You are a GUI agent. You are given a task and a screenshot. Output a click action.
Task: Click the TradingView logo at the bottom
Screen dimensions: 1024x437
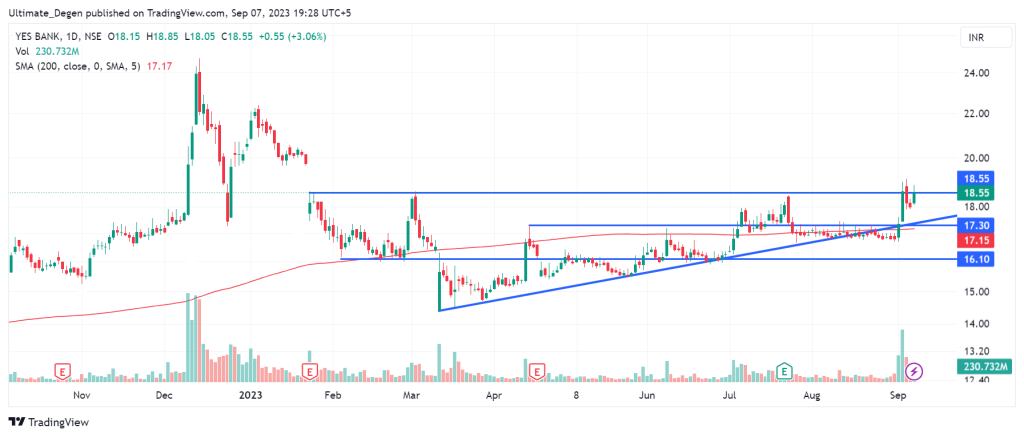click(48, 422)
